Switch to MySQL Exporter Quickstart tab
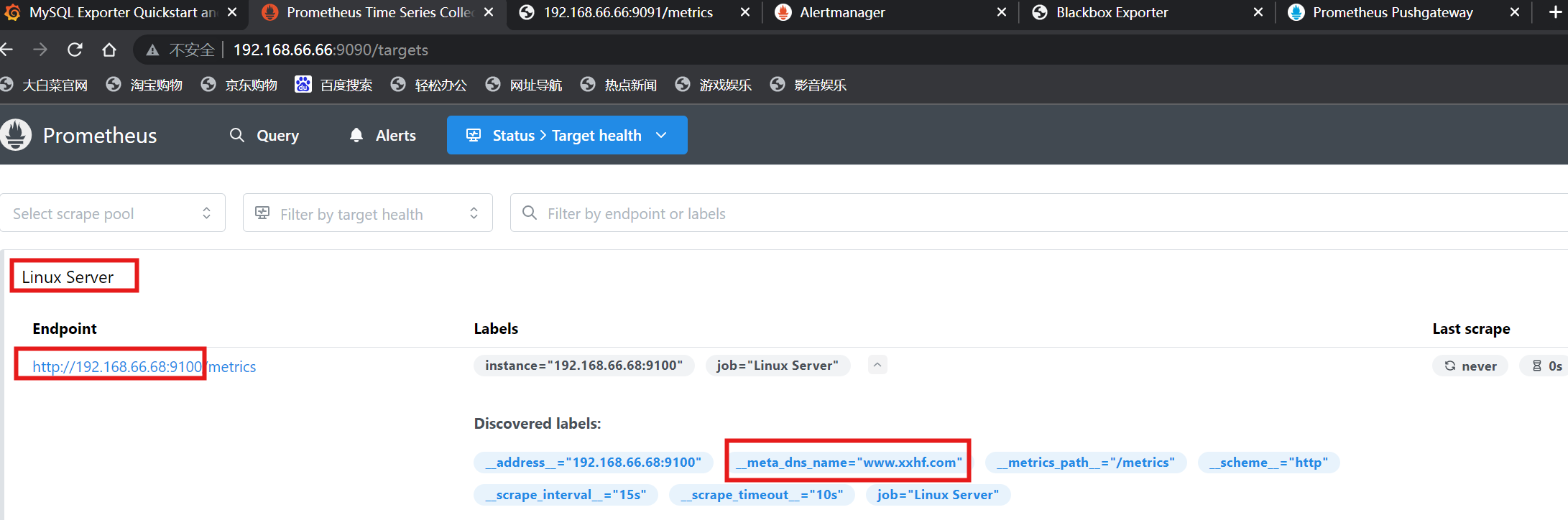Screen dimensions: 1568x520 pos(122,12)
